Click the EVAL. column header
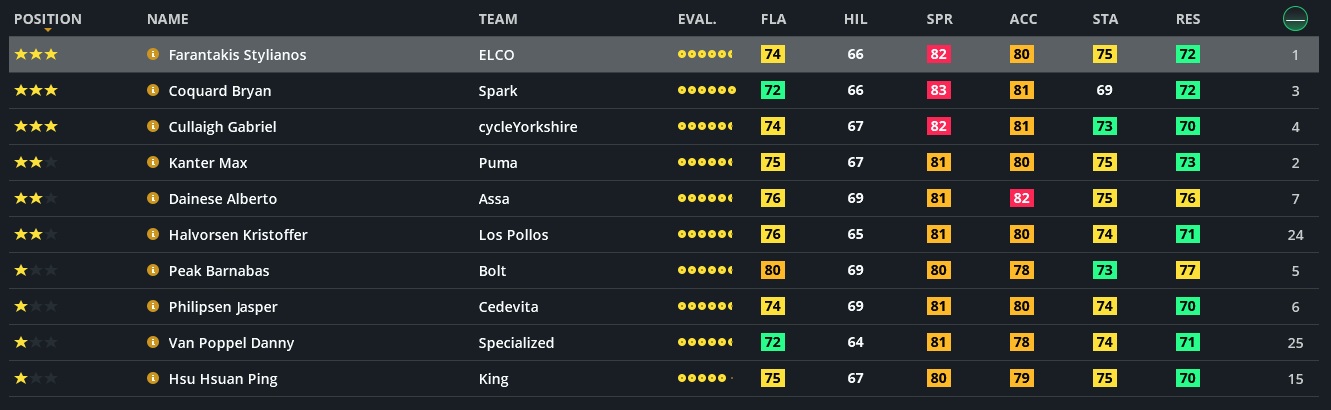This screenshot has height=410, width=1331. tap(697, 19)
